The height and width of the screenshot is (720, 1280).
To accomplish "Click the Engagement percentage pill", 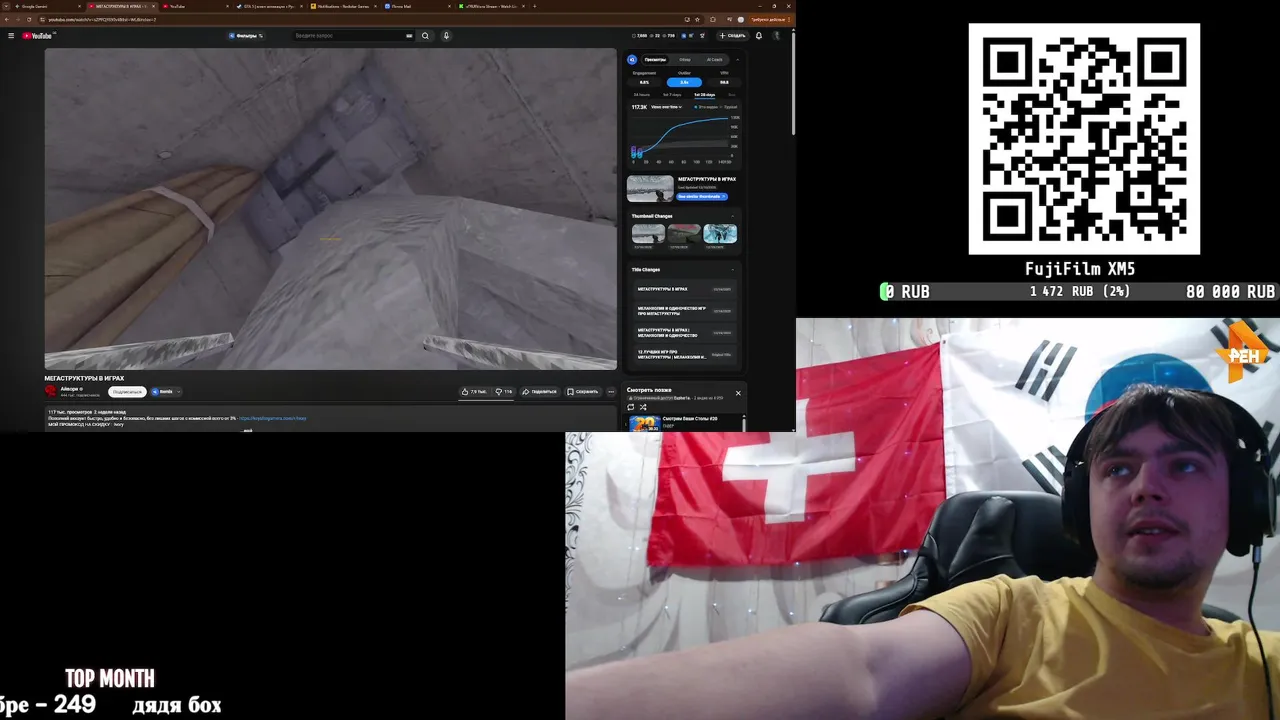I will [x=644, y=82].
